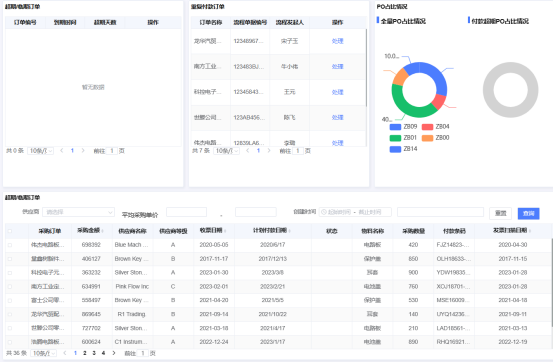This screenshot has width=554, height=363.
Task: Go to page 2 of bottom table
Action: pos(85,353)
